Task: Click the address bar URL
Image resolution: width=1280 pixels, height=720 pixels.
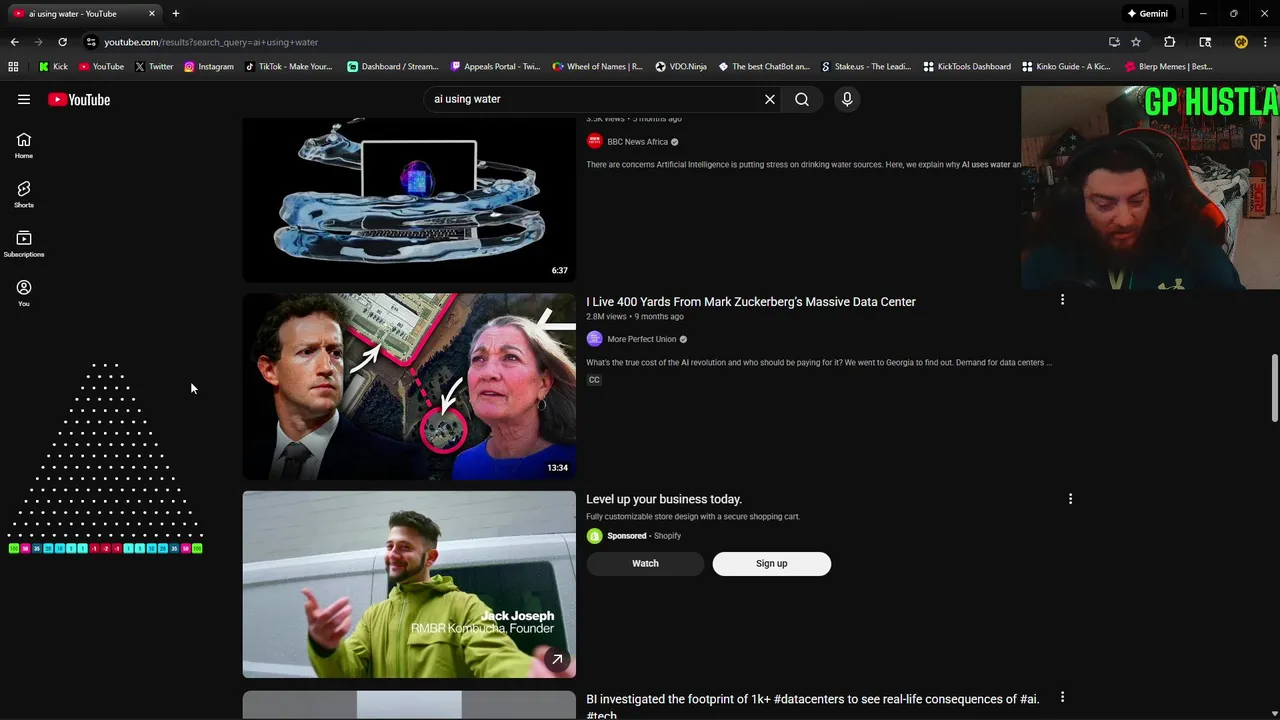Action: click(211, 42)
